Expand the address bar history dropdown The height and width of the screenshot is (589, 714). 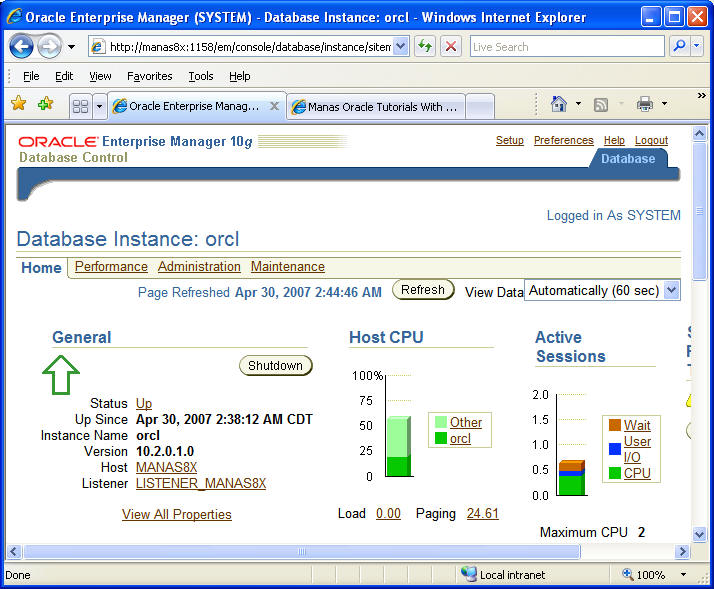click(x=401, y=46)
